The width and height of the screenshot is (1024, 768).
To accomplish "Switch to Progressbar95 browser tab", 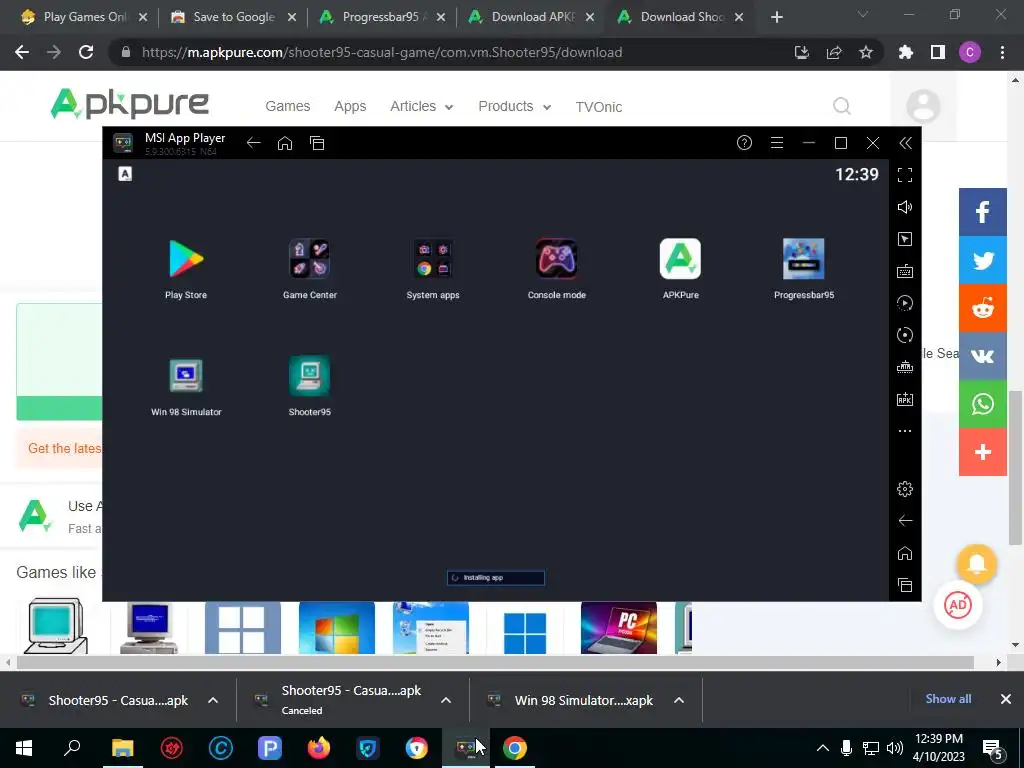I will (383, 17).
